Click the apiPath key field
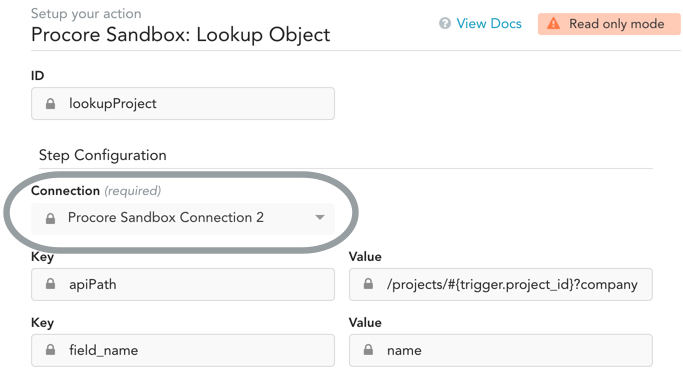Image resolution: width=683 pixels, height=377 pixels. point(183,285)
